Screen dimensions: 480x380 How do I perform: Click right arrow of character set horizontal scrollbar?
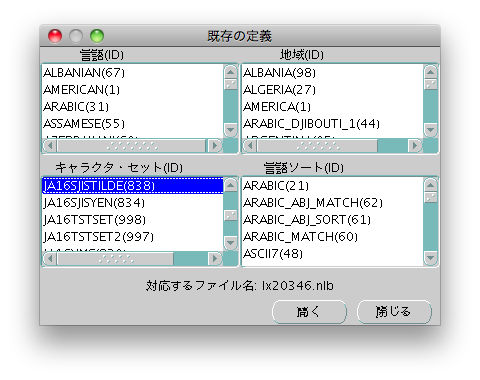point(215,258)
